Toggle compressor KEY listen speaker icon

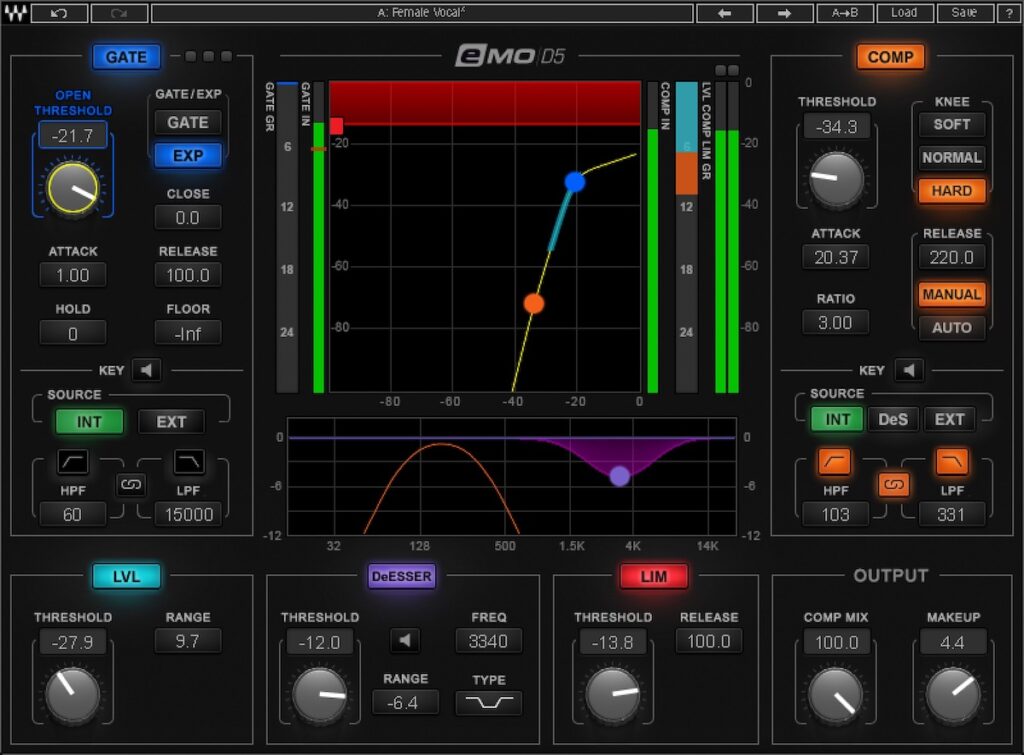click(909, 370)
